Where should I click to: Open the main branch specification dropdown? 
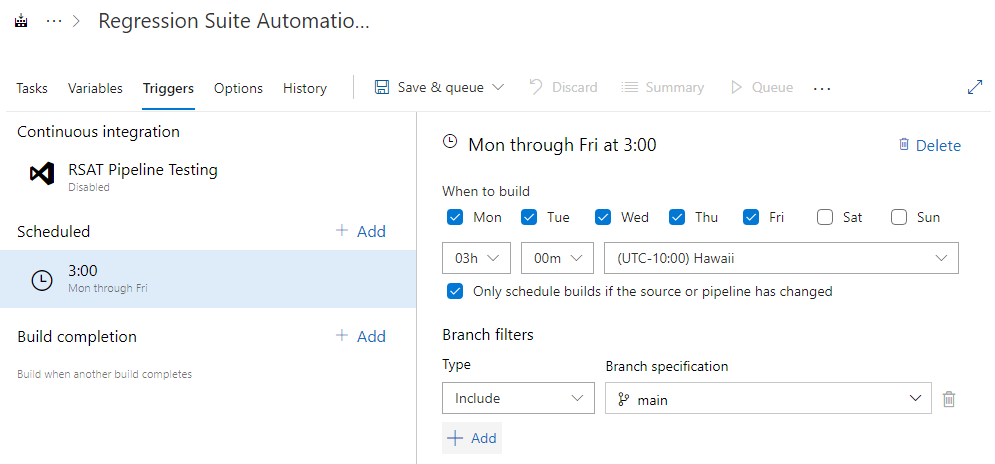coord(768,398)
